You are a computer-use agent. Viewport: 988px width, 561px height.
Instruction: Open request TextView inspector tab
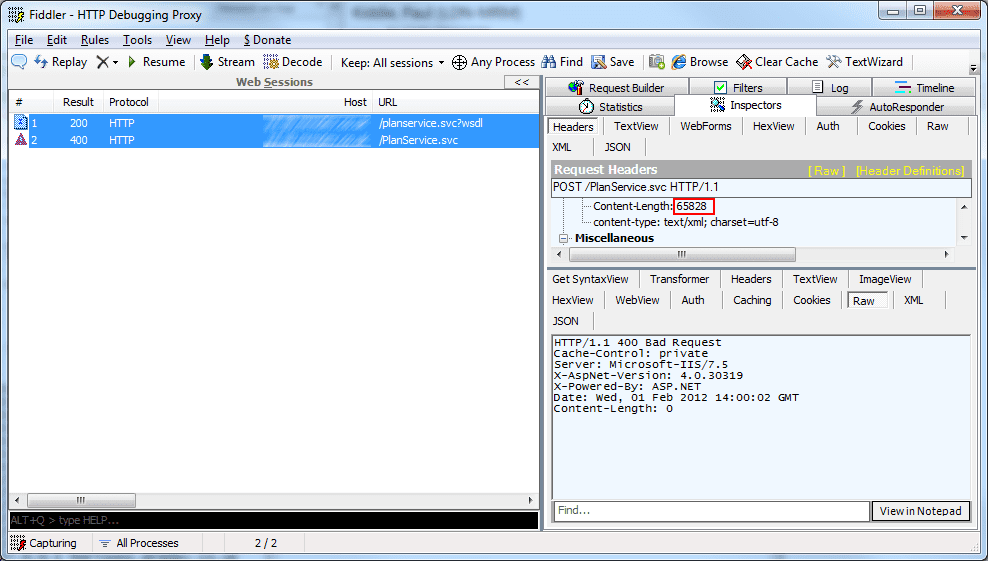tap(636, 126)
